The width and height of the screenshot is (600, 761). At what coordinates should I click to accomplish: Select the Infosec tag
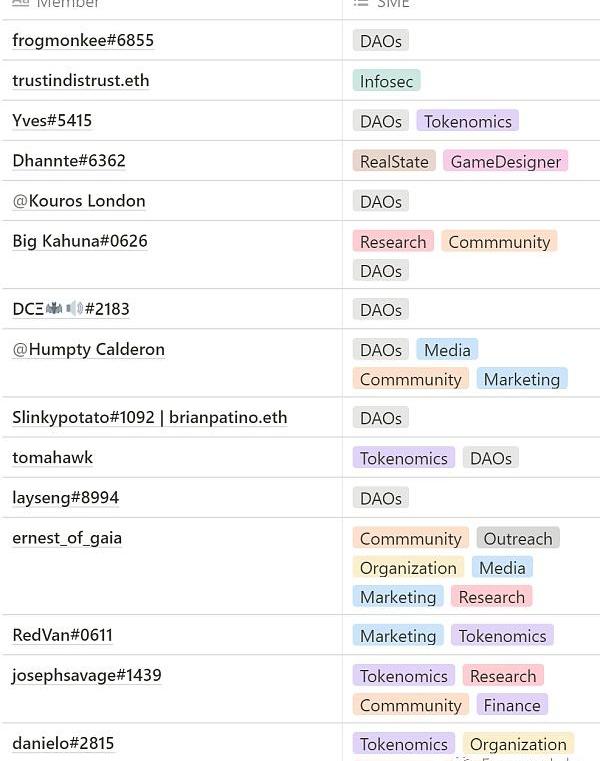click(x=386, y=81)
